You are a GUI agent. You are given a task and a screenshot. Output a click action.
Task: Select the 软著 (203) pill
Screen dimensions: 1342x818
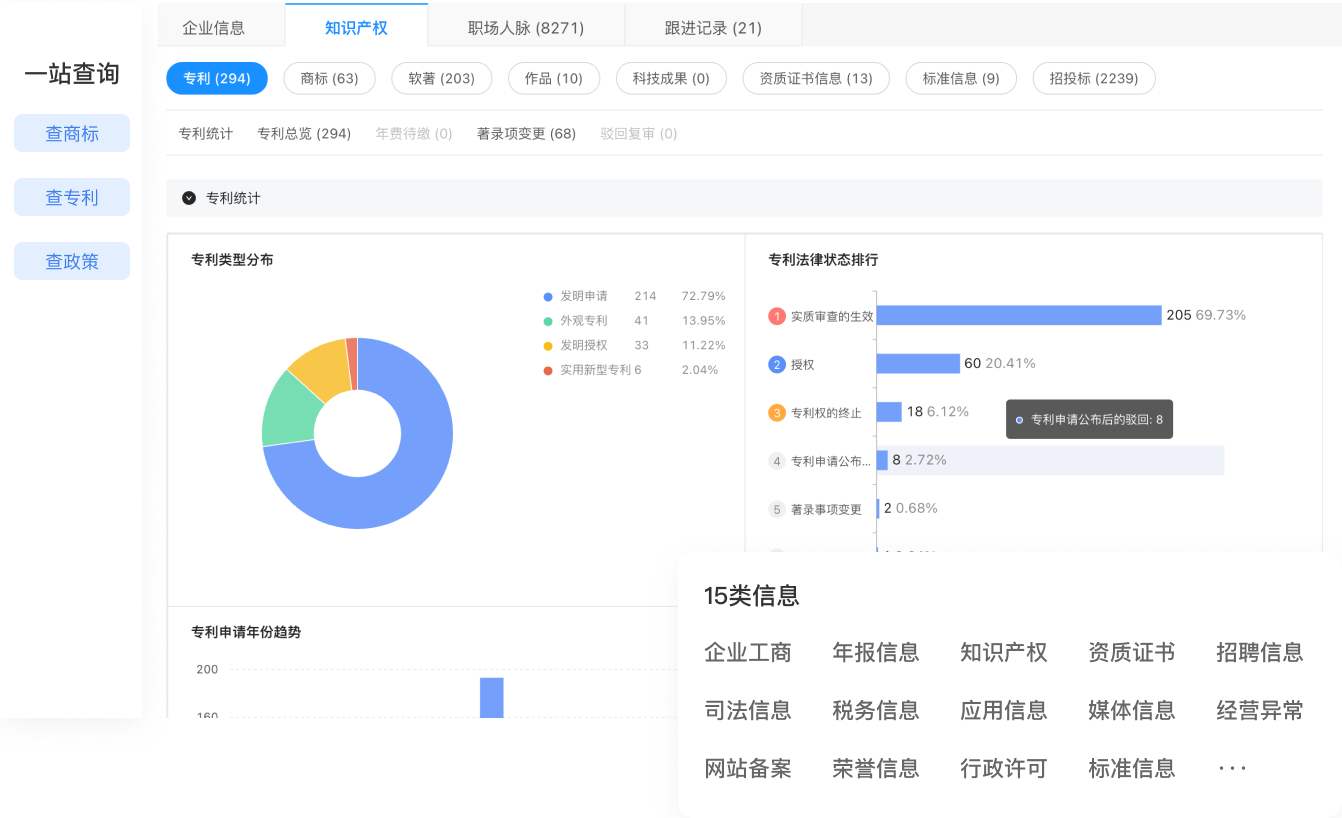(x=441, y=78)
